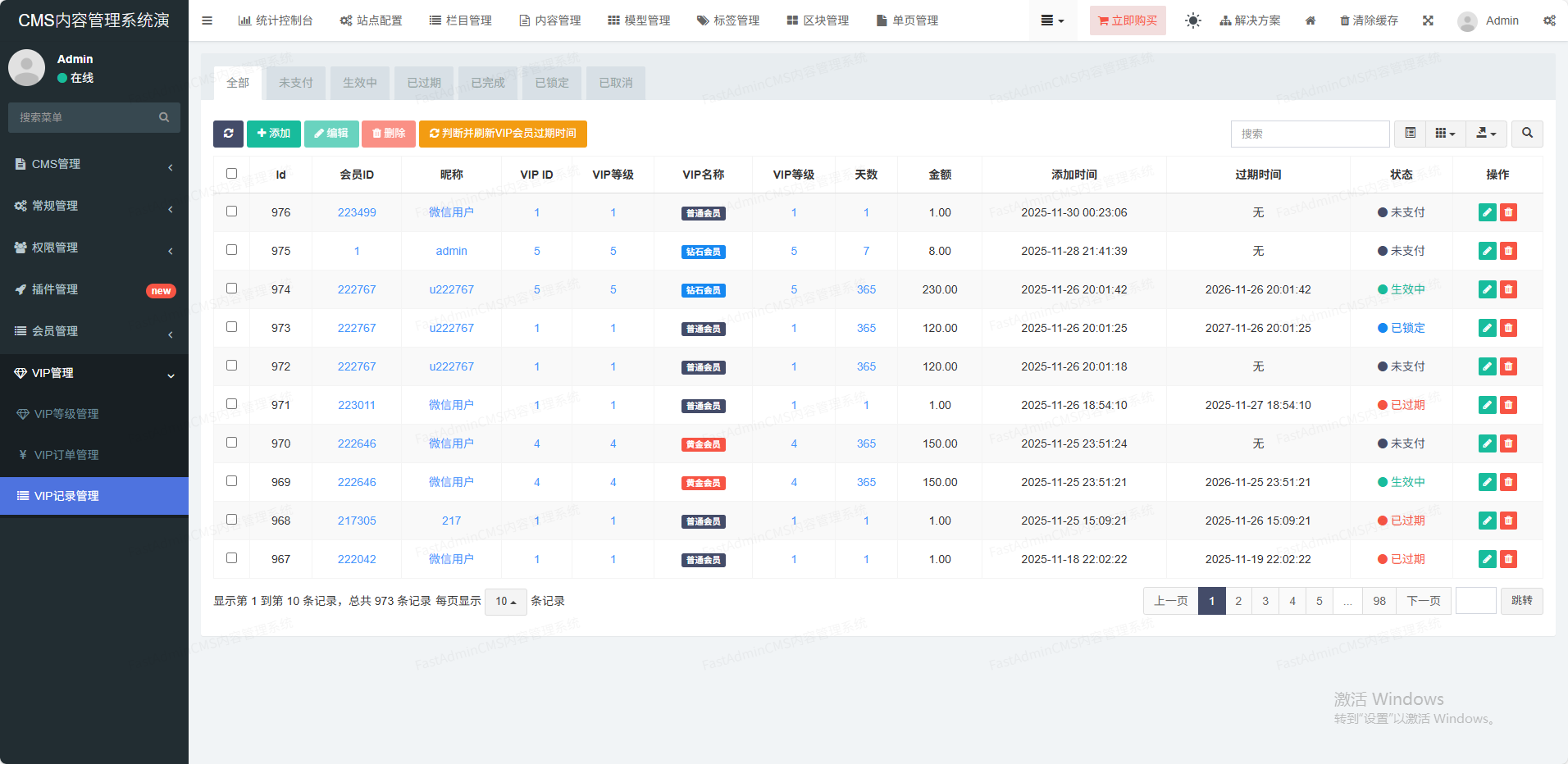Toggle the light/dark theme sun icon
The width and height of the screenshot is (1568, 764).
point(1192,20)
